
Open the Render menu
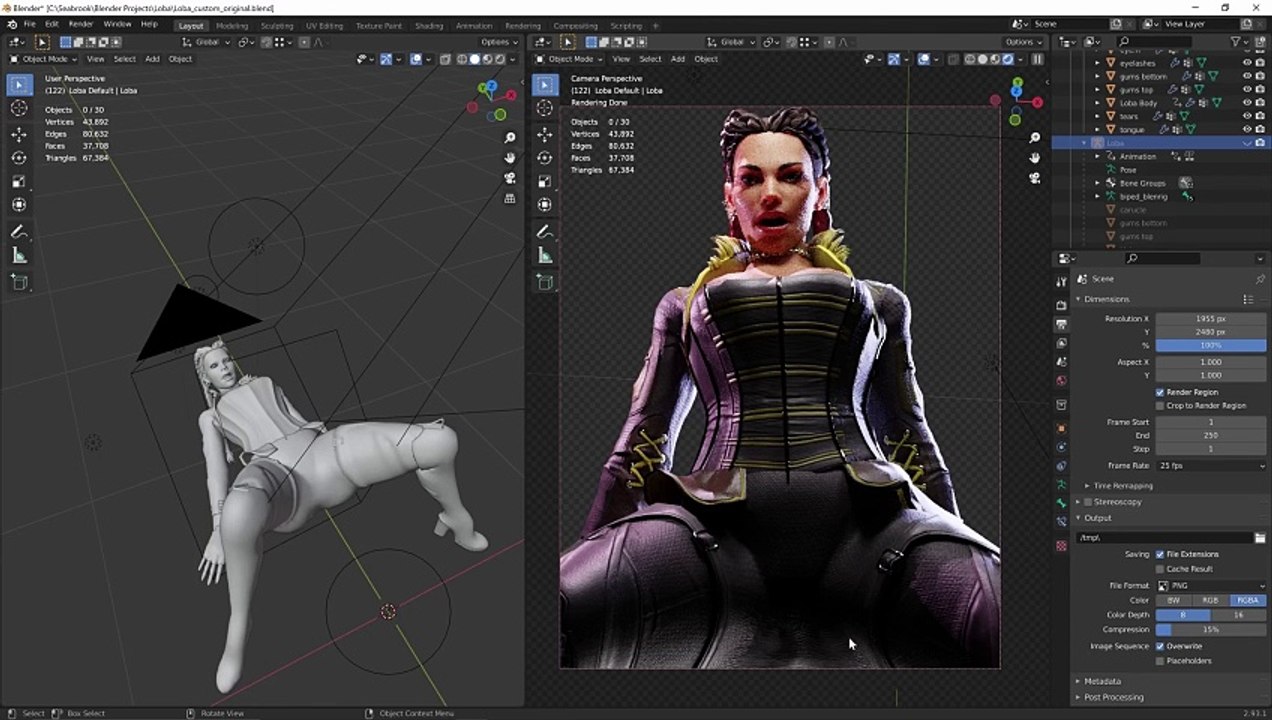click(x=80, y=24)
